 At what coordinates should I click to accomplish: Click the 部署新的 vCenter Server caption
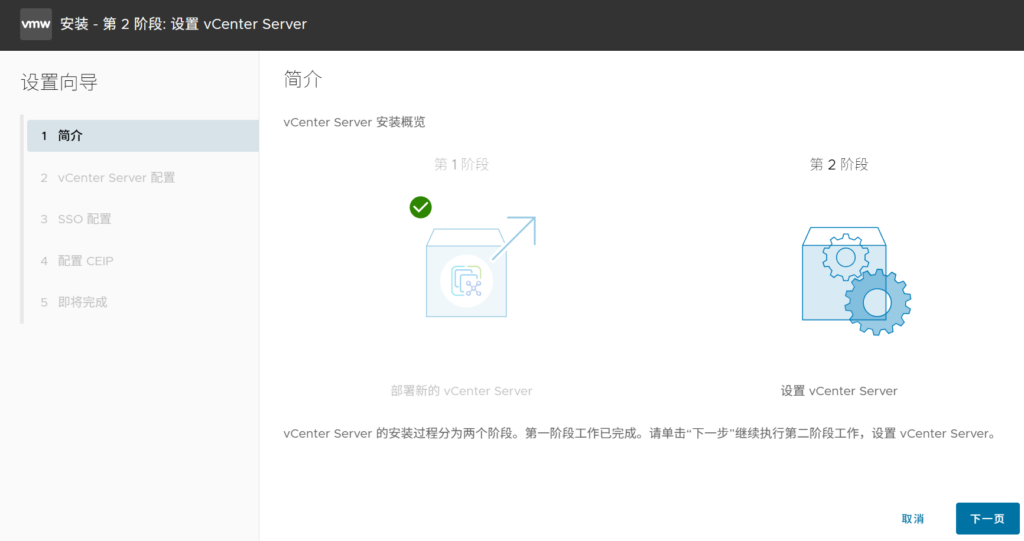coord(462,391)
